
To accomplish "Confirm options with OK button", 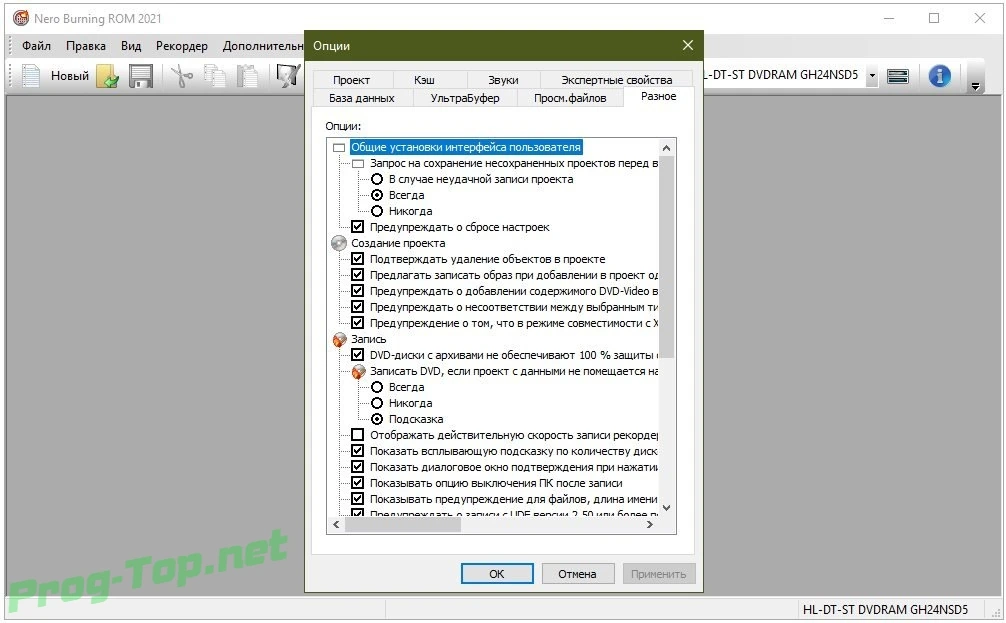I will point(497,574).
